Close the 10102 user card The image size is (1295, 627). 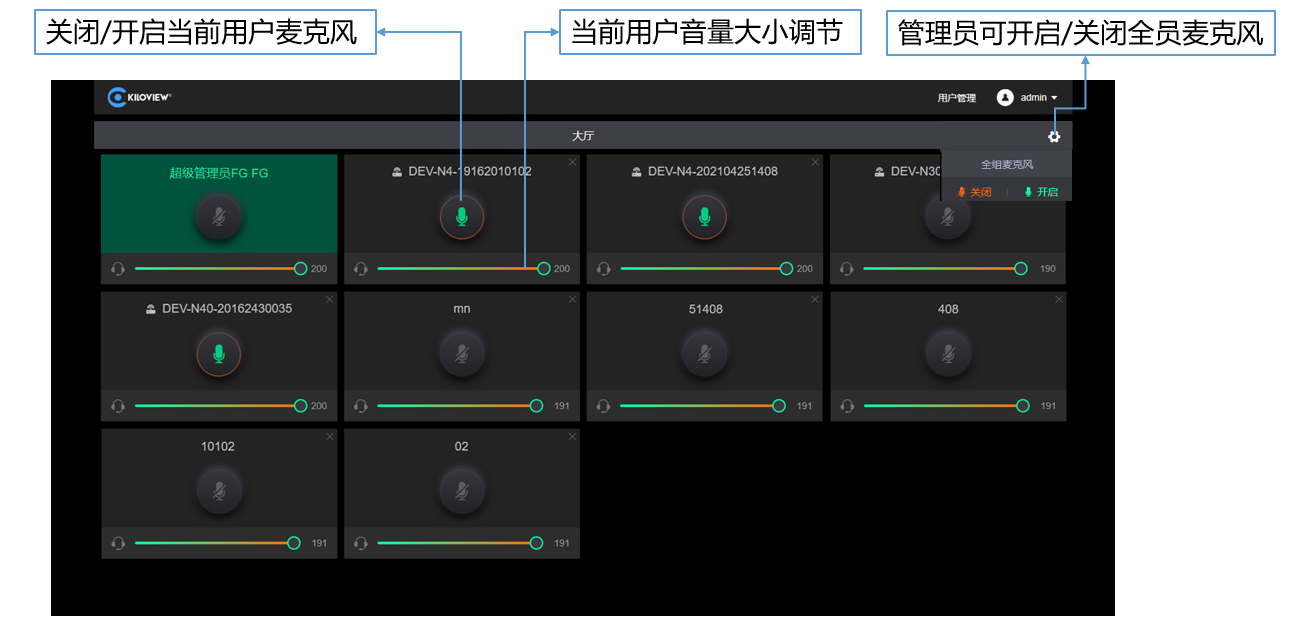coord(330,437)
